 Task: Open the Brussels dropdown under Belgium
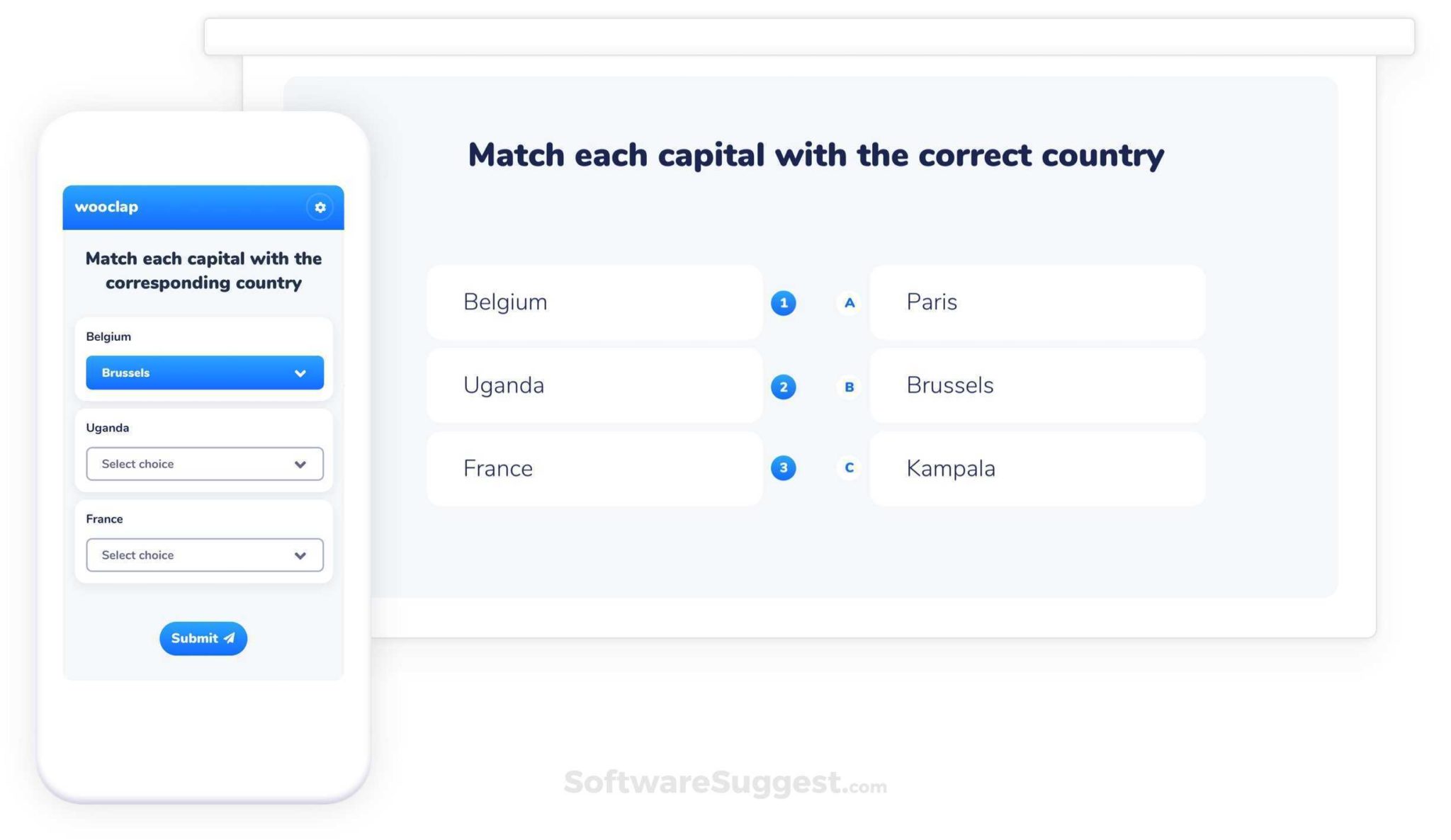[204, 373]
